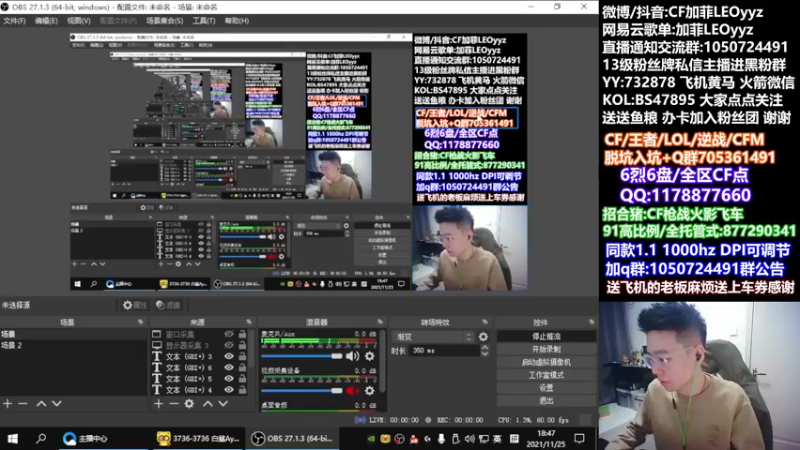Undock the 来源 panel with its header float icon

point(249,322)
